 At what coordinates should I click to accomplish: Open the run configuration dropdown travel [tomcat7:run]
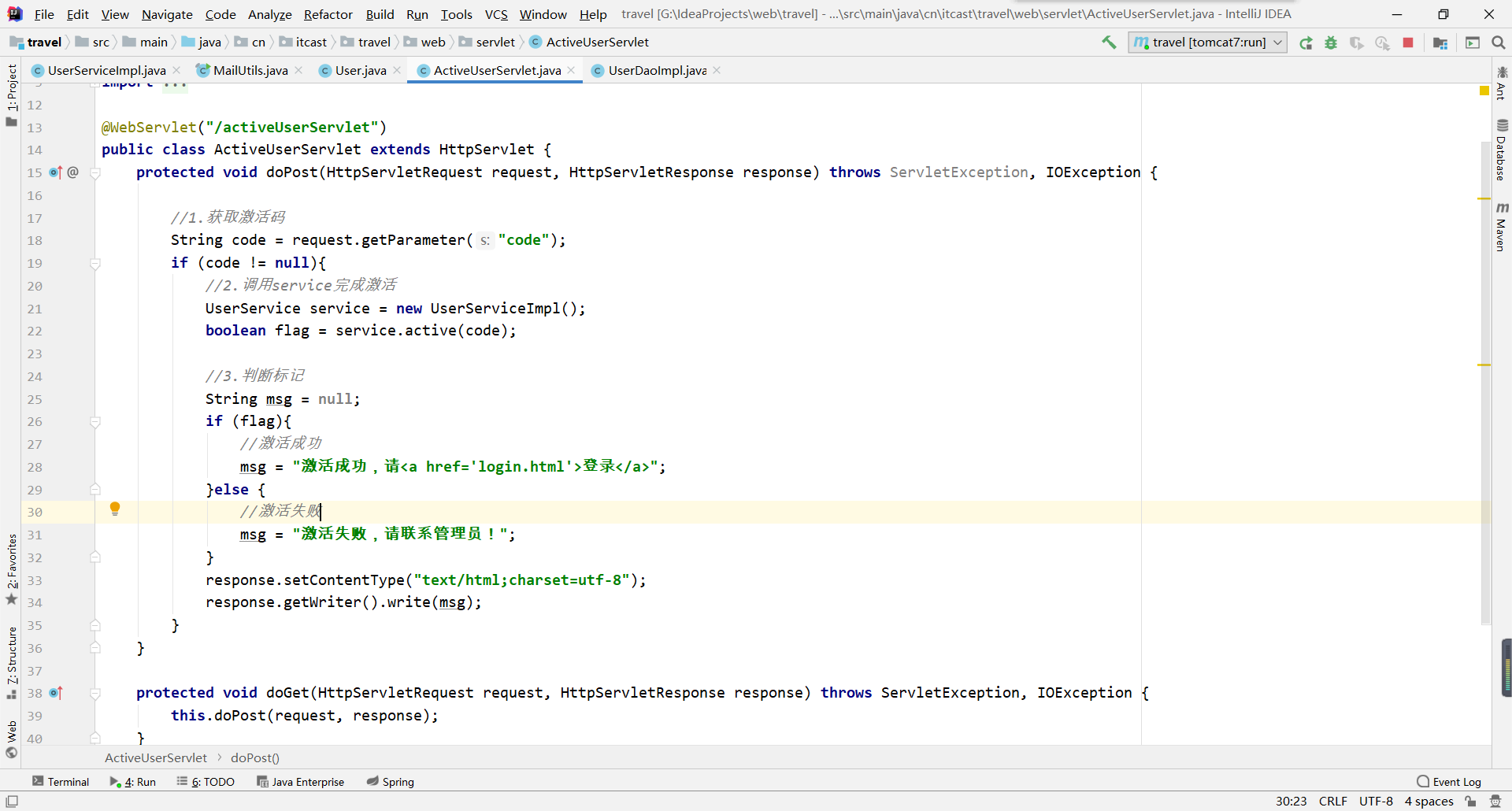[1208, 43]
